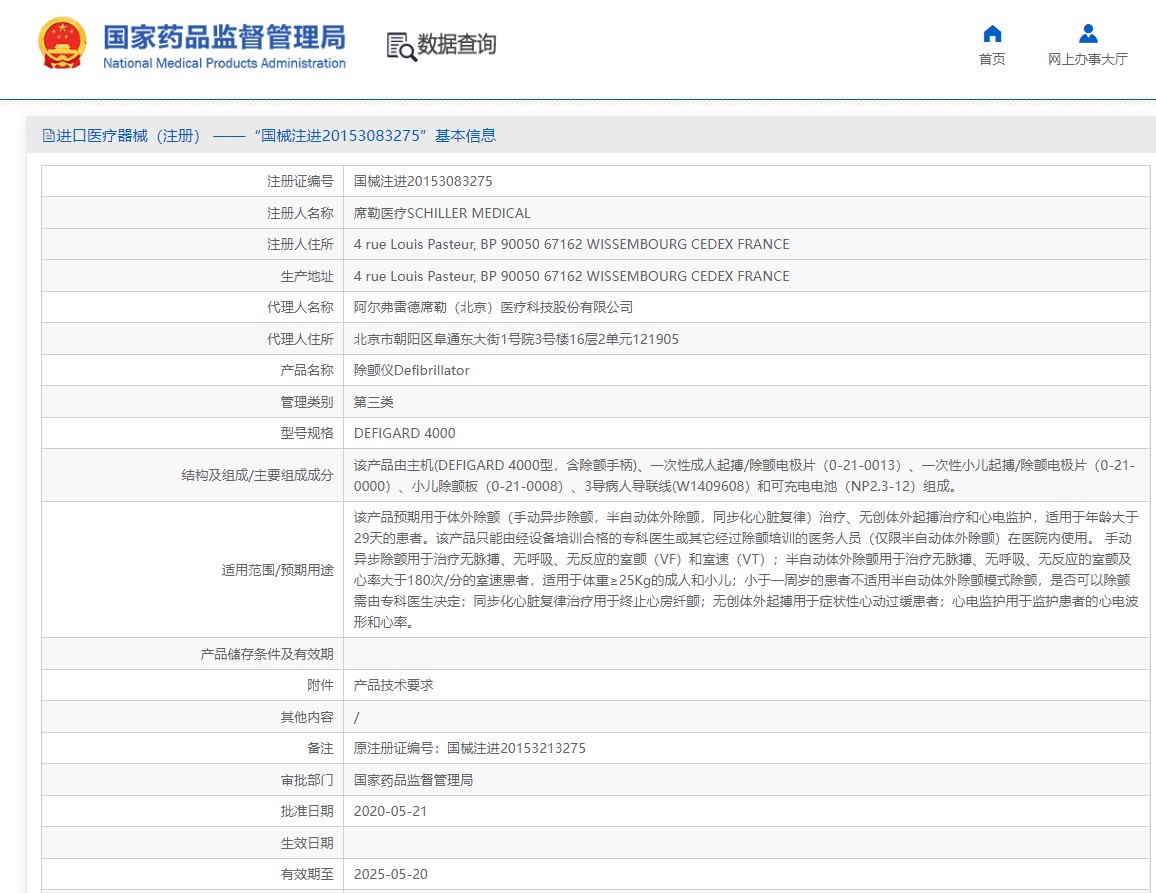Click the 批准日期 row label
Viewport: 1156px width, 893px height.
tap(307, 811)
